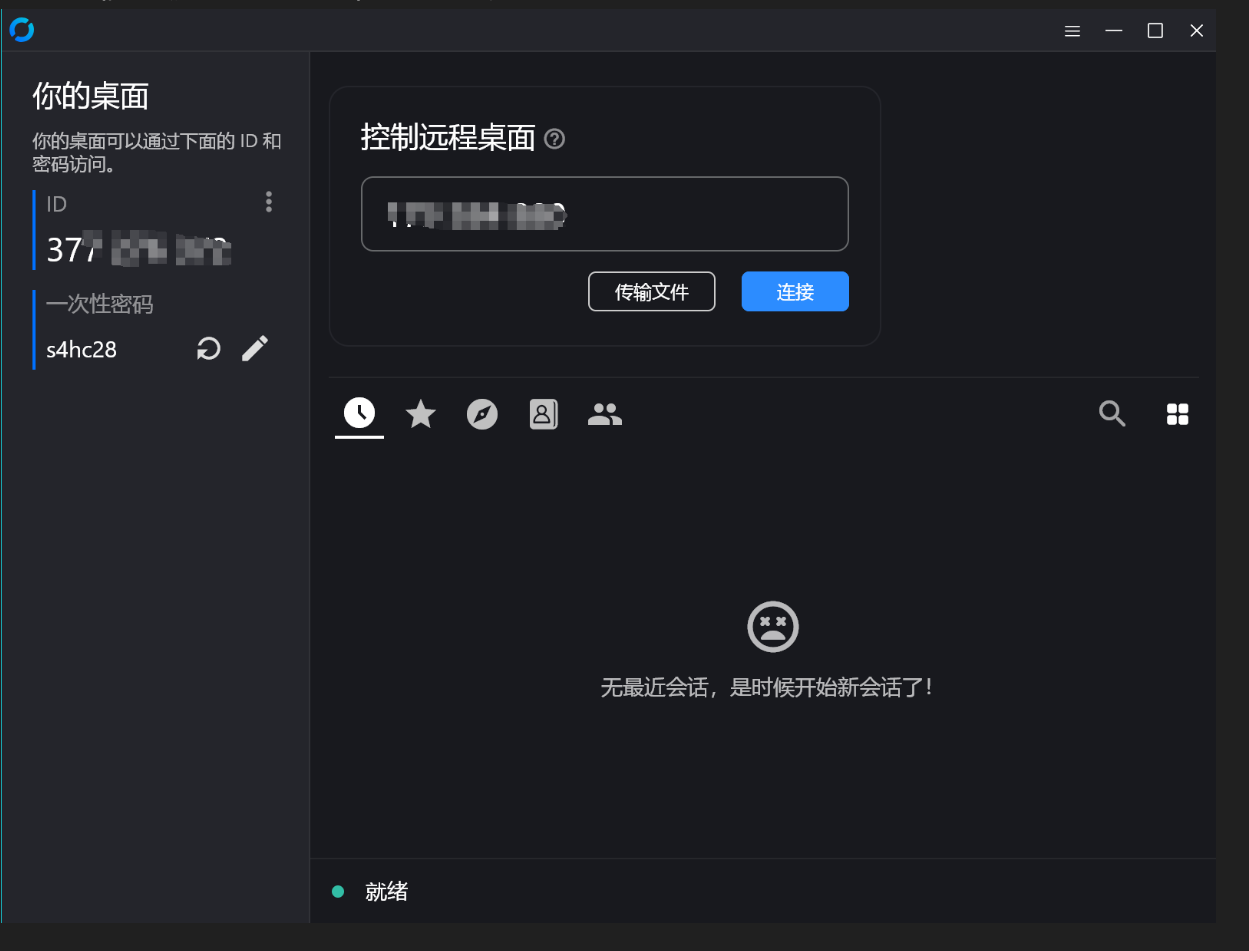
Task: Edit the one-time password with pencil
Action: 255,349
